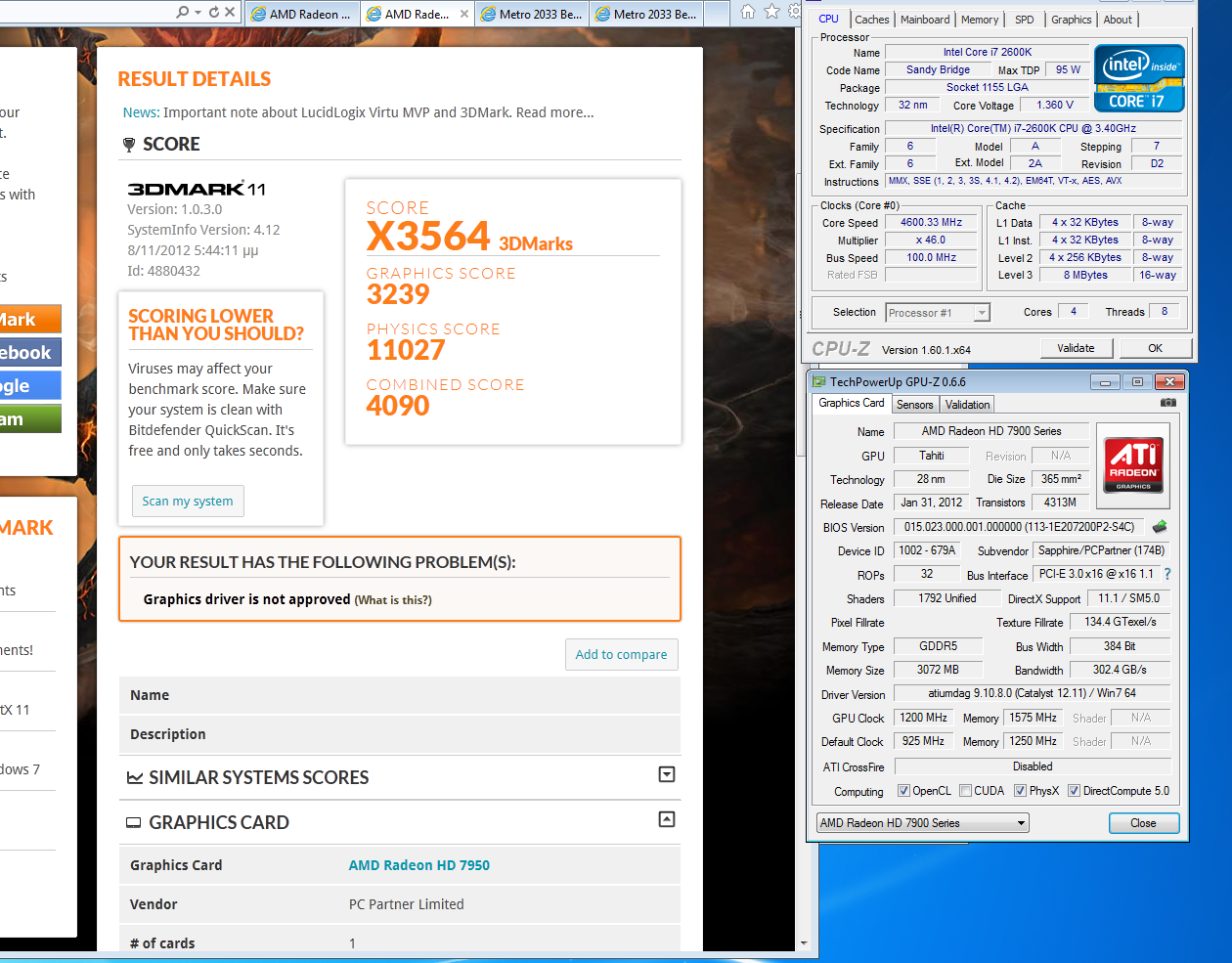Click the orange partially hidden sidebar button
The image size is (1232, 963).
(x=30, y=319)
